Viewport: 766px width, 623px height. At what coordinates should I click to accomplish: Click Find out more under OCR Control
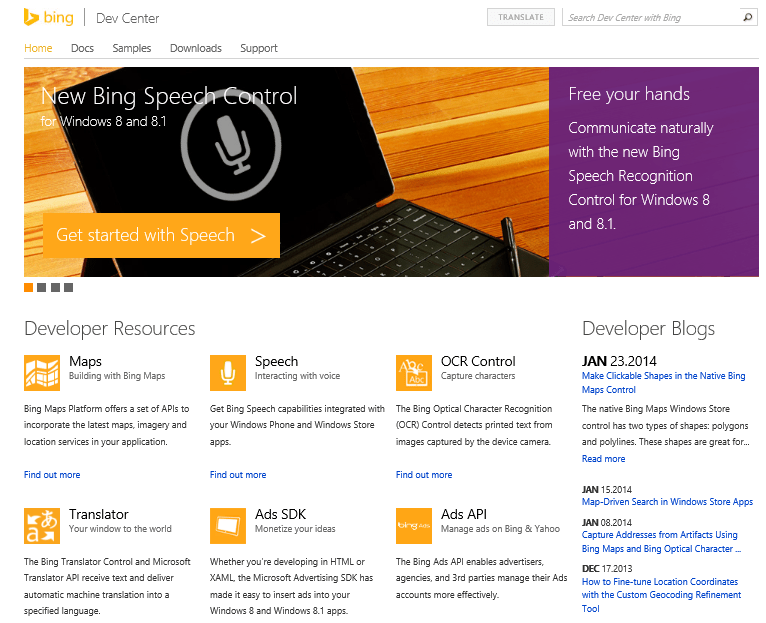click(424, 474)
